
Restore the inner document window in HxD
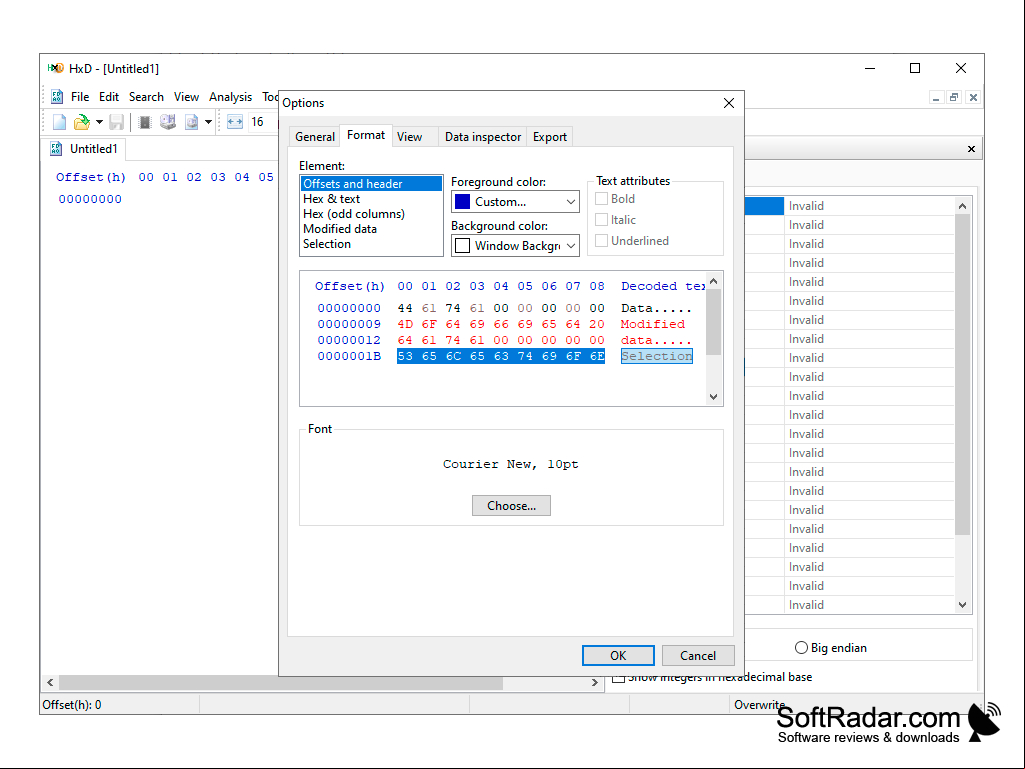tap(954, 97)
